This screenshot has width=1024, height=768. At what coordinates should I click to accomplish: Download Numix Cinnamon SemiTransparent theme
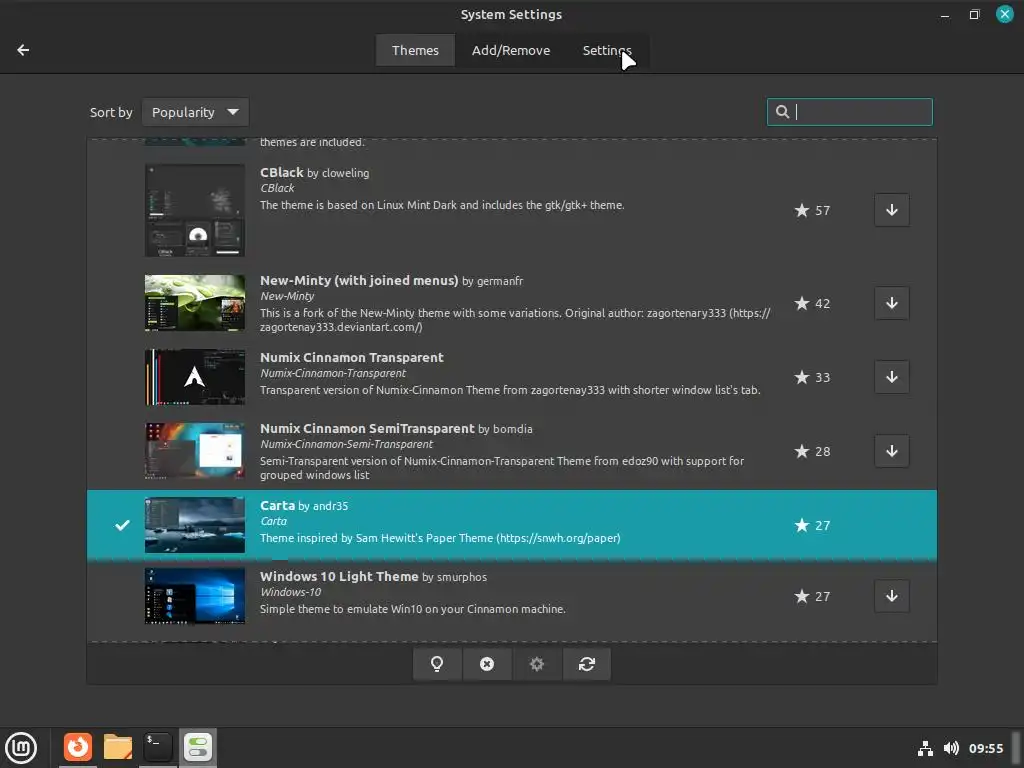pos(891,451)
